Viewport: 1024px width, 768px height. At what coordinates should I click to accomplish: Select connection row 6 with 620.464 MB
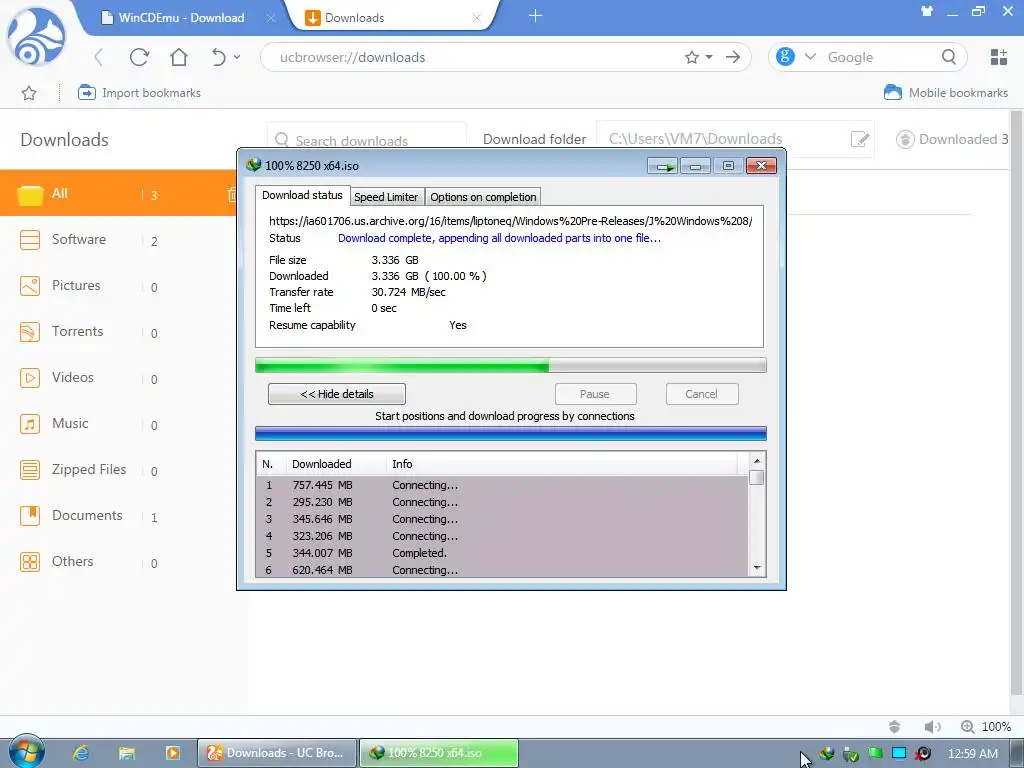tap(502, 570)
